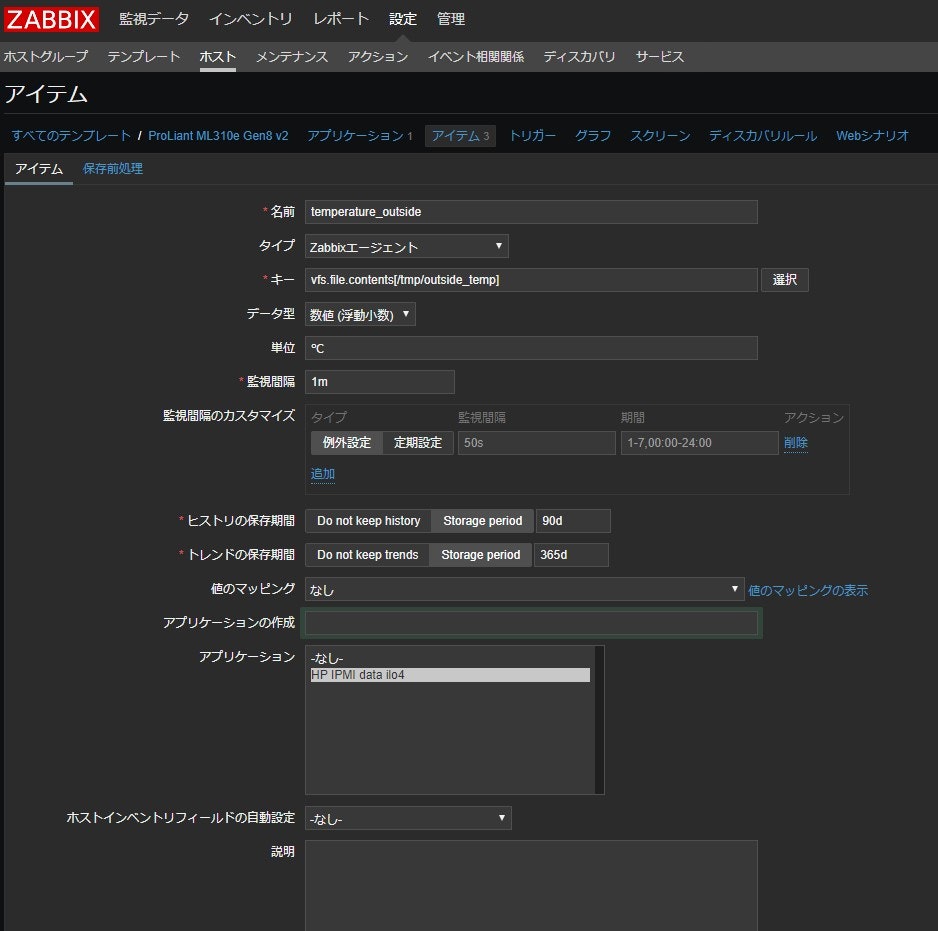938x931 pixels.
Task: Select 定期設定 interval type
Action: (x=418, y=443)
